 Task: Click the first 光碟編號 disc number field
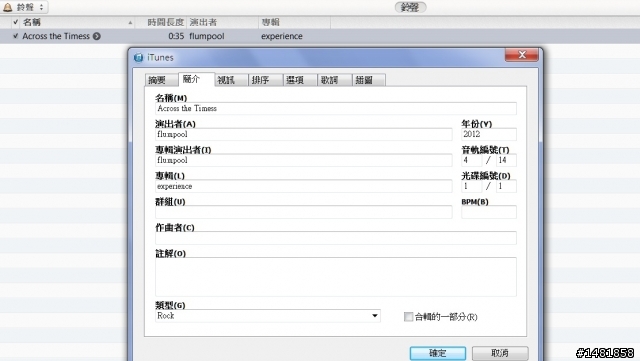pos(471,186)
